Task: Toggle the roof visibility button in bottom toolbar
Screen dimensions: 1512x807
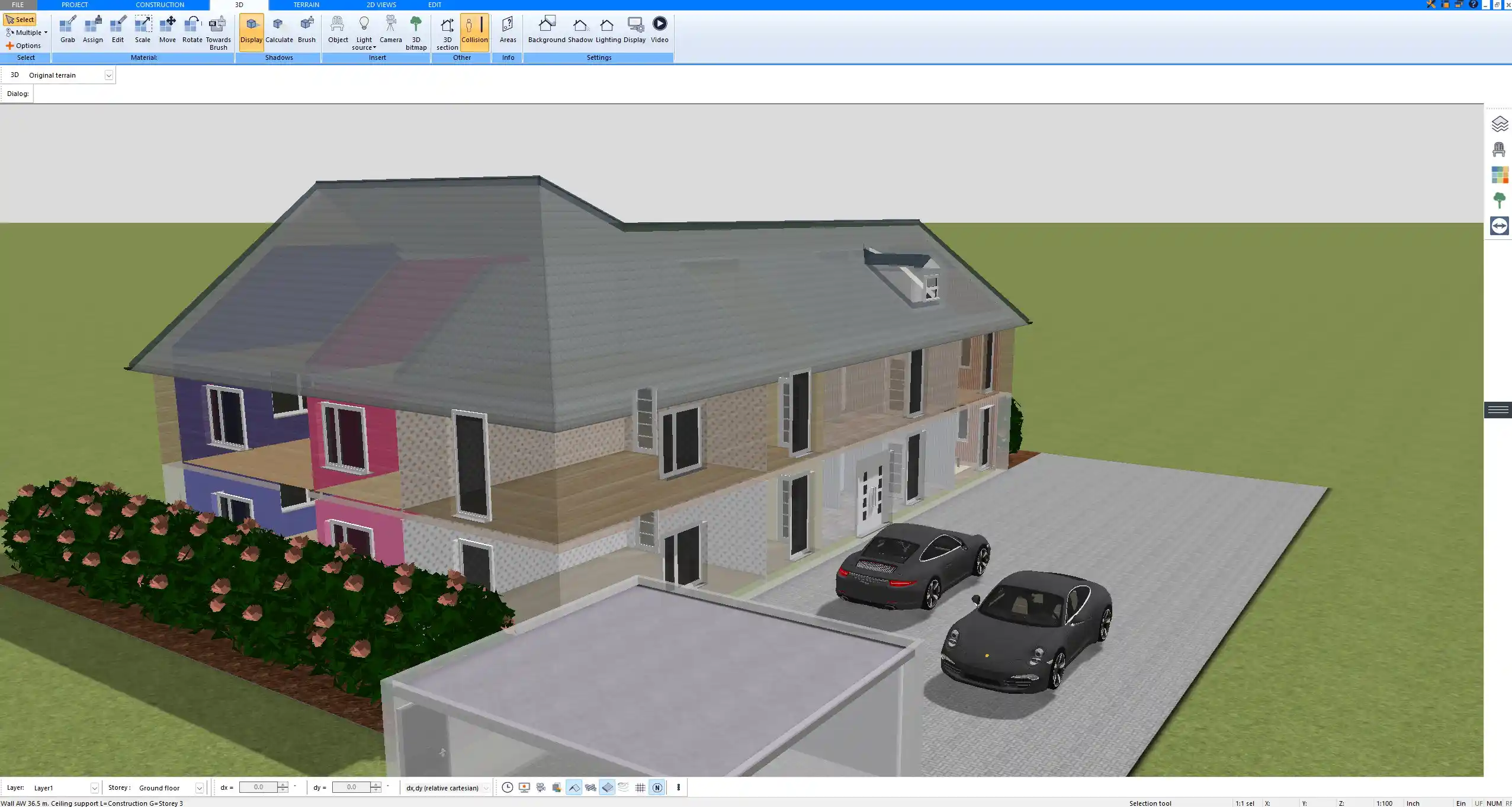Action: [574, 787]
